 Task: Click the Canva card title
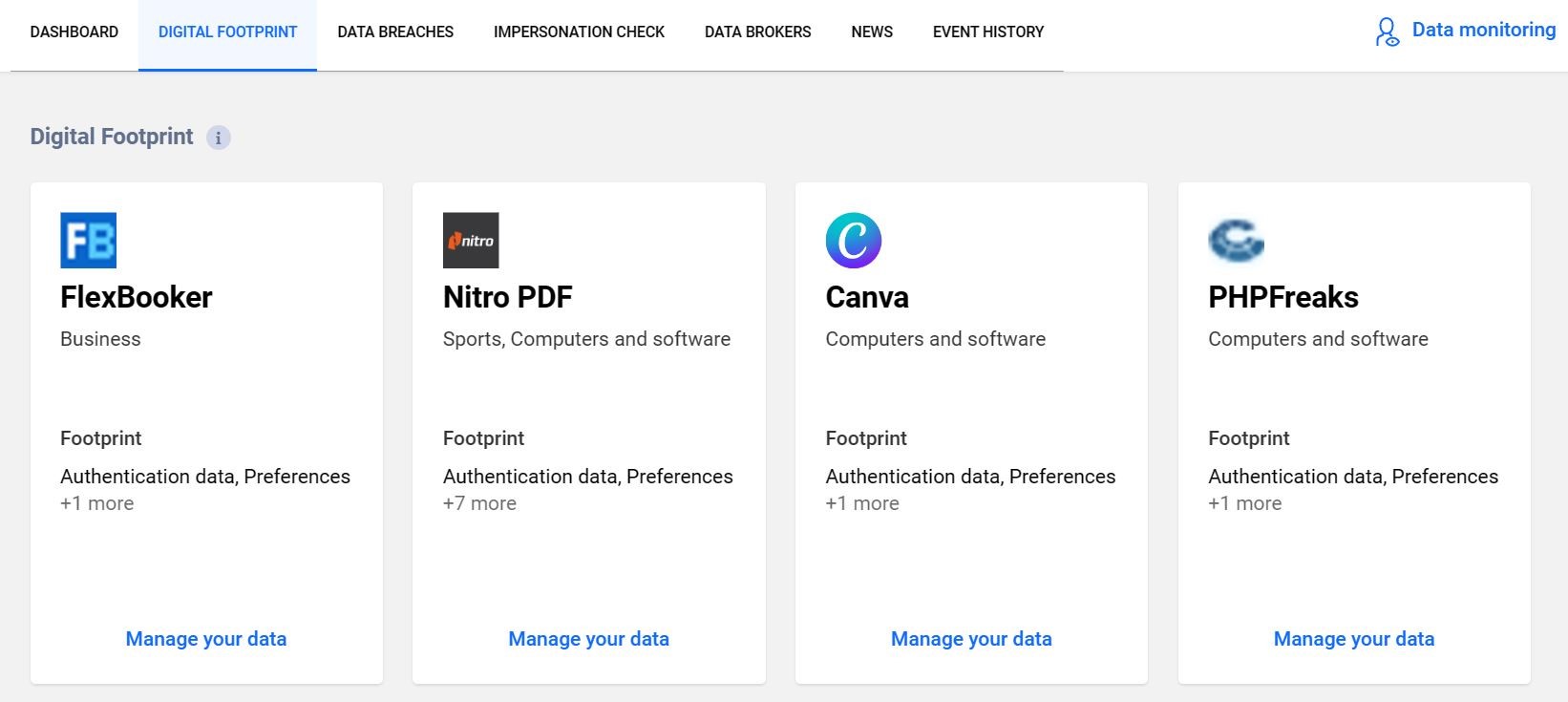coord(867,297)
